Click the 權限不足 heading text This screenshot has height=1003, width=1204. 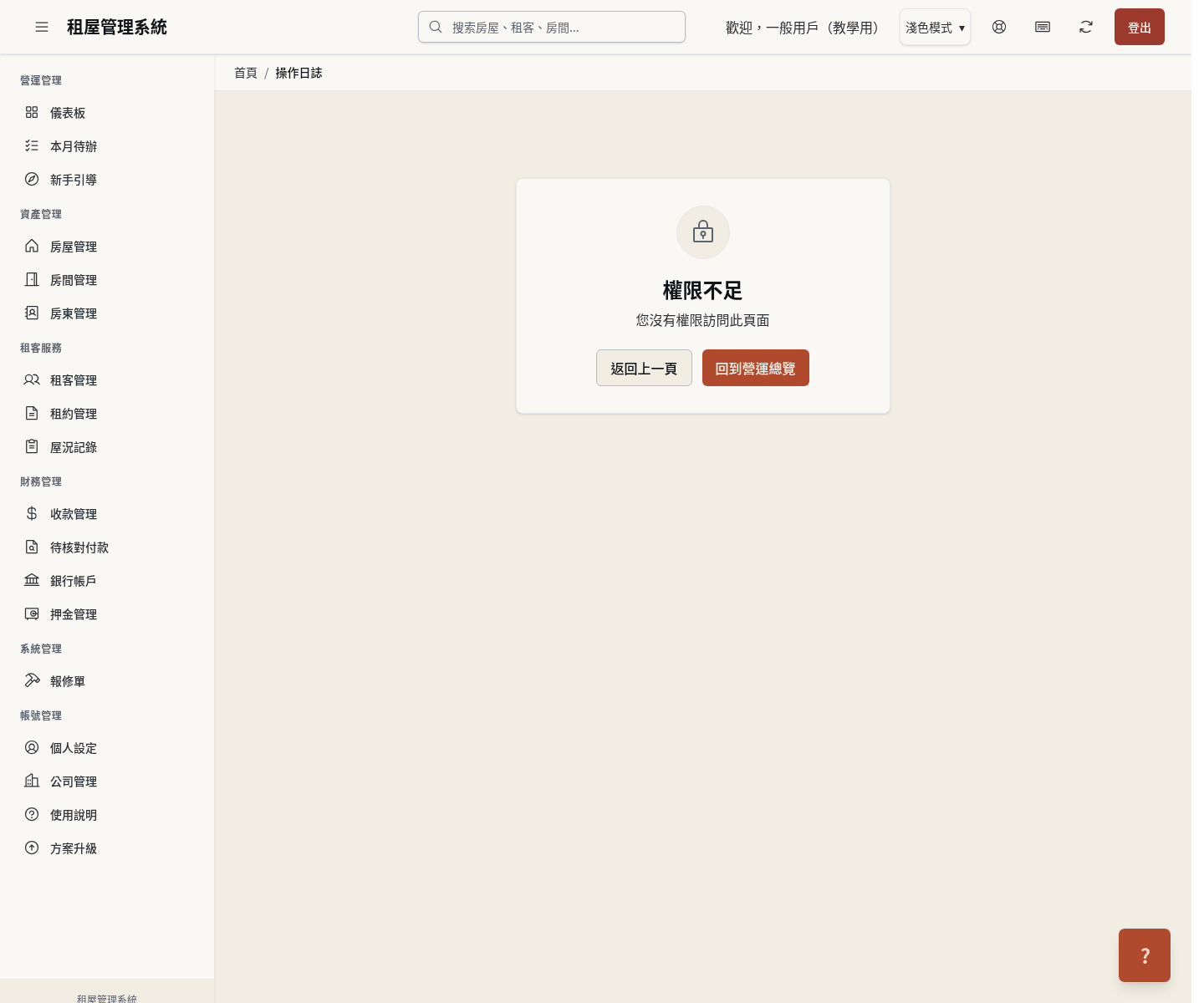tap(703, 290)
